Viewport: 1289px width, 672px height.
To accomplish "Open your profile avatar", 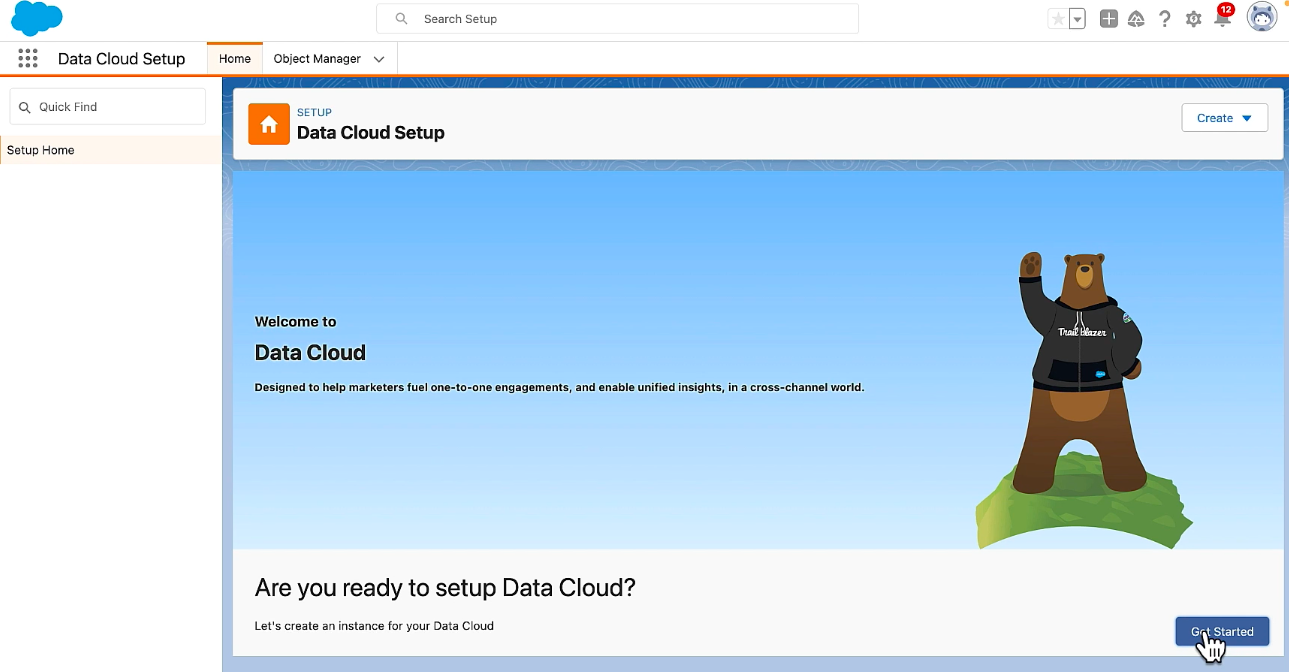I will [x=1261, y=16].
